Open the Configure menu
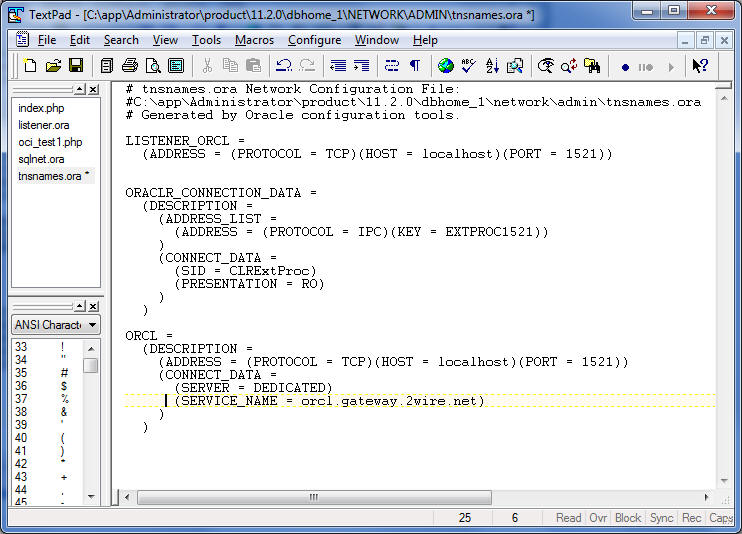This screenshot has width=742, height=534. click(x=314, y=40)
